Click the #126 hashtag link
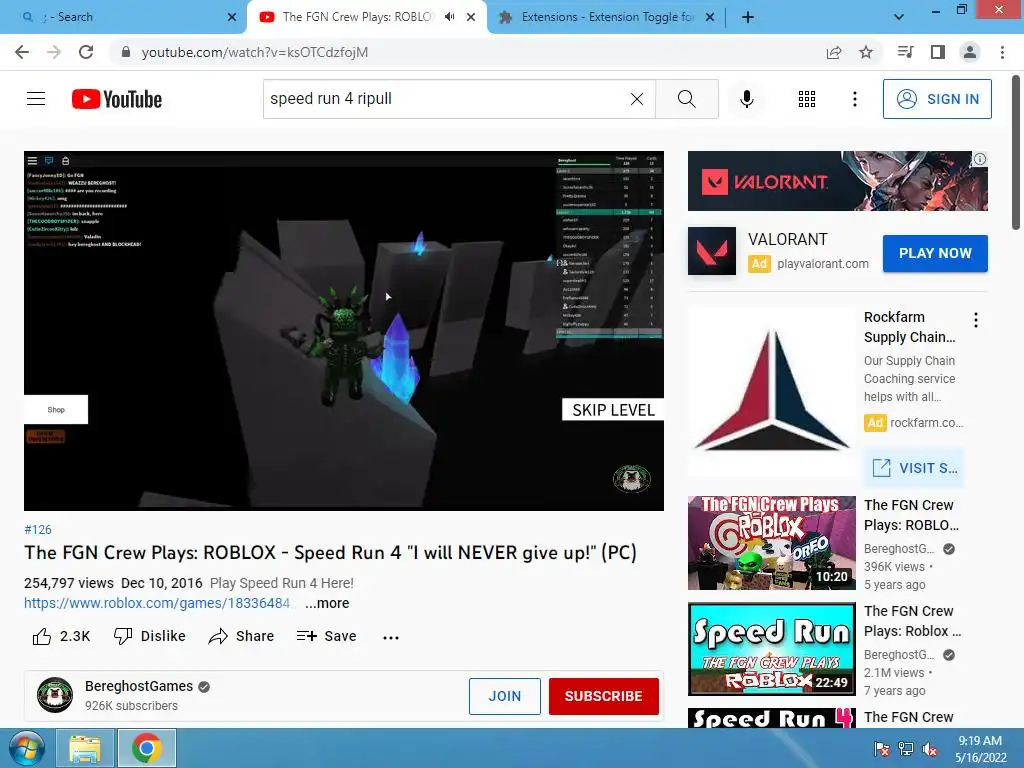Image resolution: width=1024 pixels, height=768 pixels. (x=38, y=530)
